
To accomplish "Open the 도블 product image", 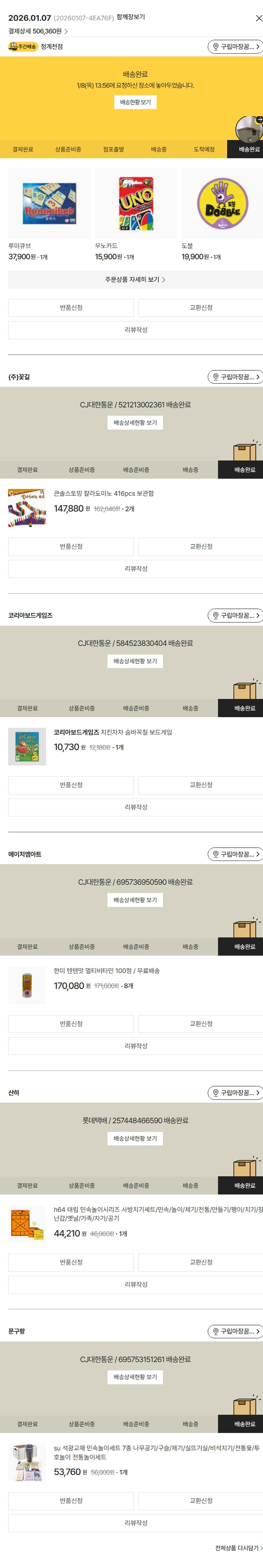I will (222, 203).
